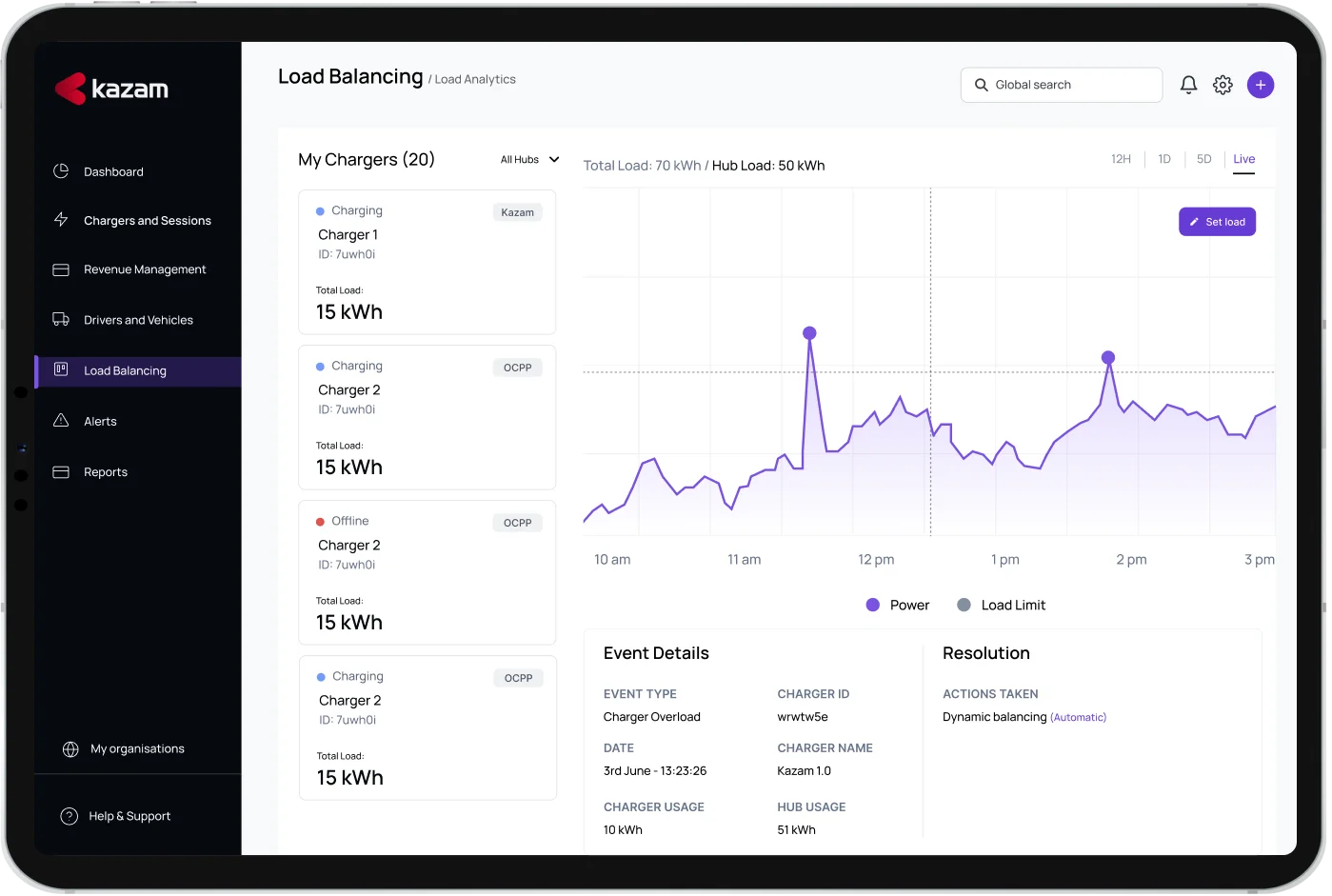Open My organisations
1332x896 pixels.
138,749
